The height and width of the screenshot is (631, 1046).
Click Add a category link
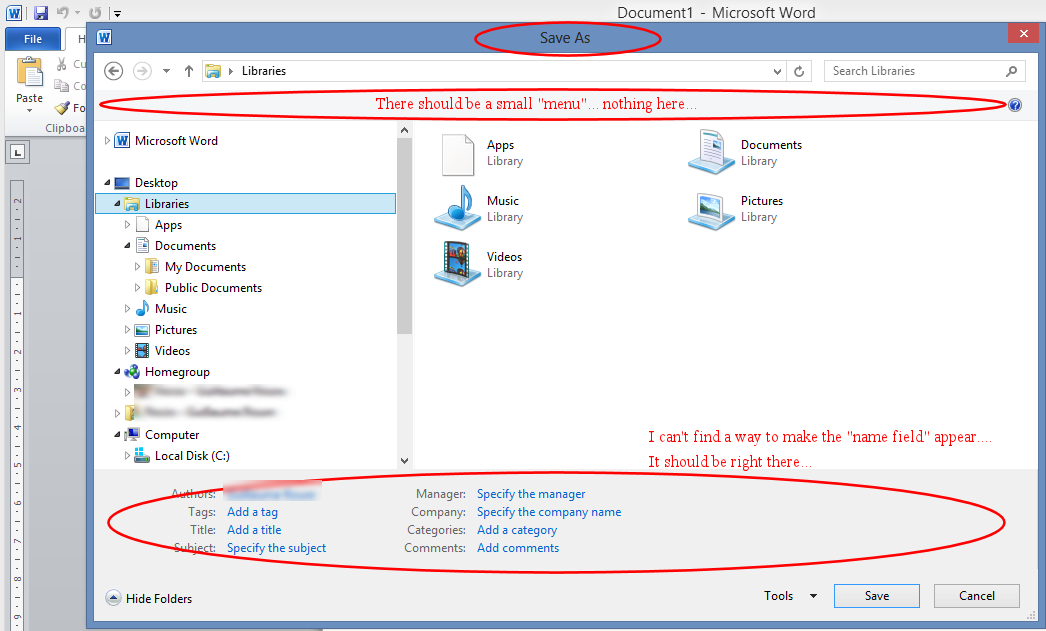[517, 530]
